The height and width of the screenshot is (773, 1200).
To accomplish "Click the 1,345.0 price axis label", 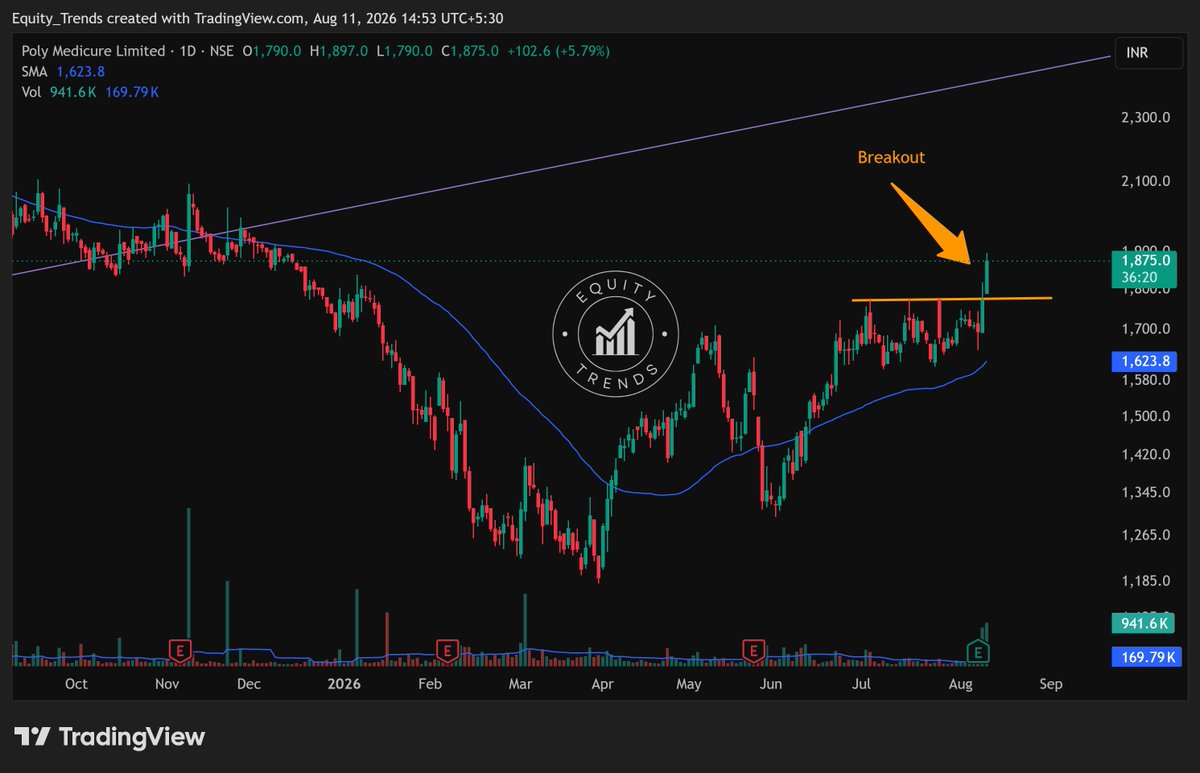I will [1146, 492].
